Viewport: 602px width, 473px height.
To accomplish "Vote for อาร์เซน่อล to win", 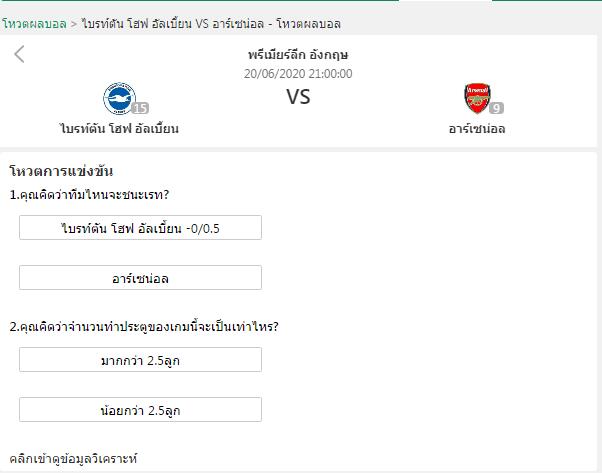I will 140,278.
